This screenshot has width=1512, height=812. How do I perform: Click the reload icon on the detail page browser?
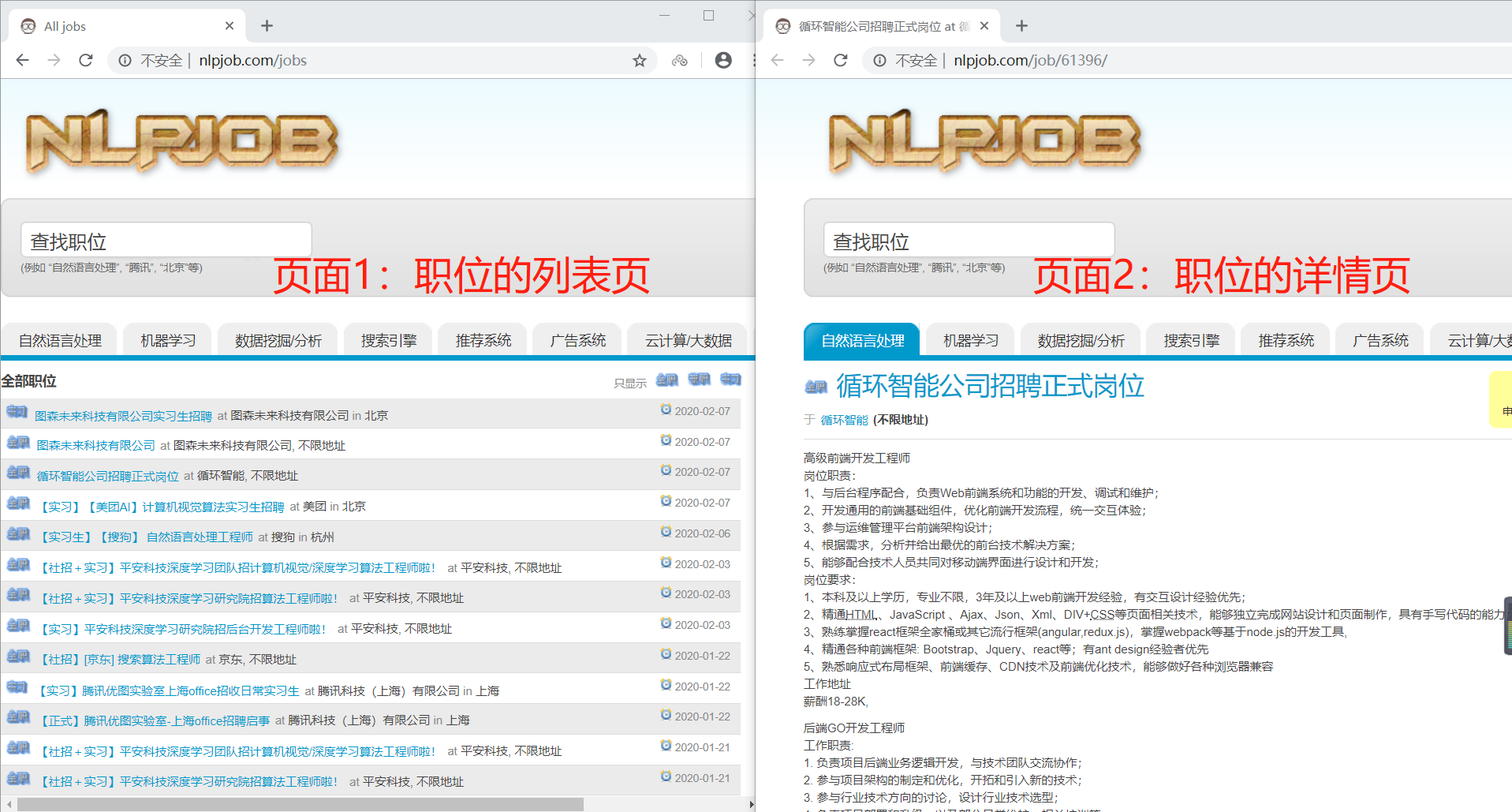[x=840, y=60]
